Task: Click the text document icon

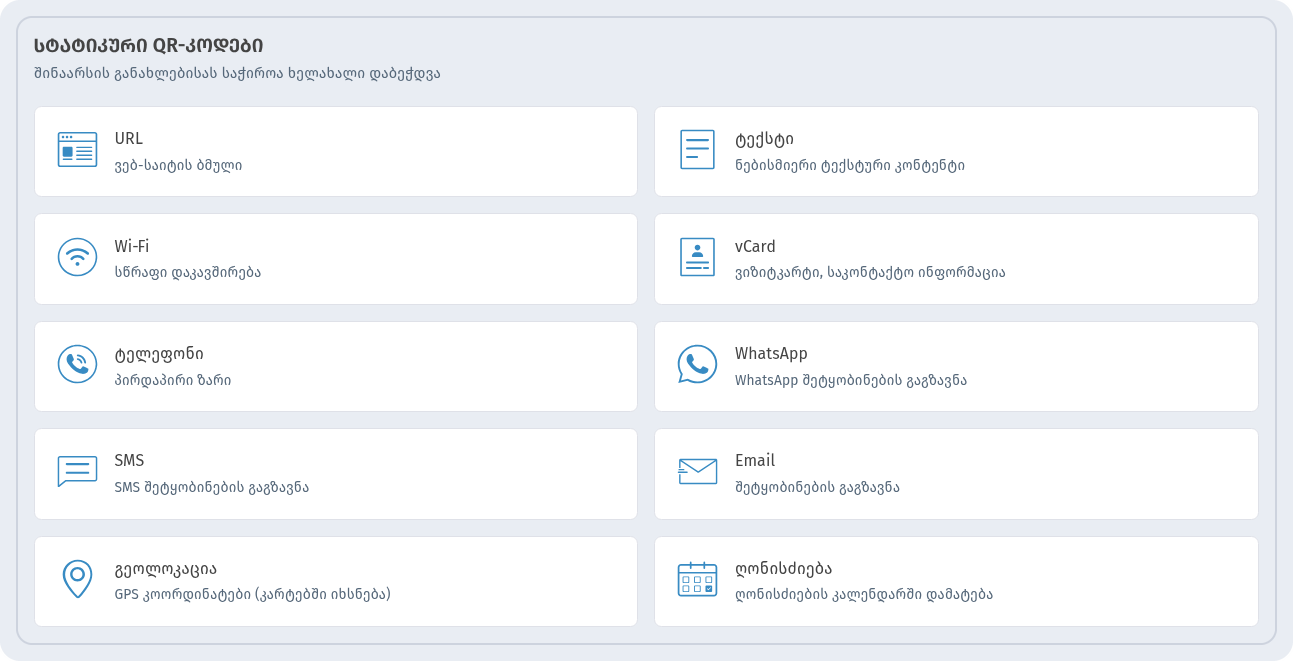Action: coord(697,149)
